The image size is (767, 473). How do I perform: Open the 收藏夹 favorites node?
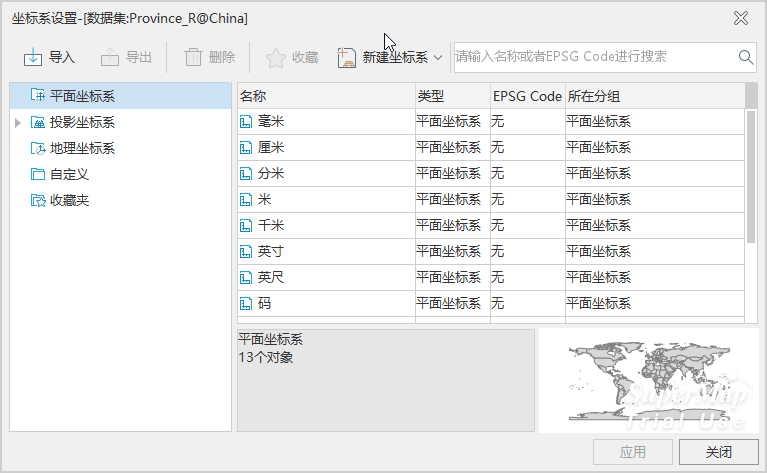[x=69, y=200]
